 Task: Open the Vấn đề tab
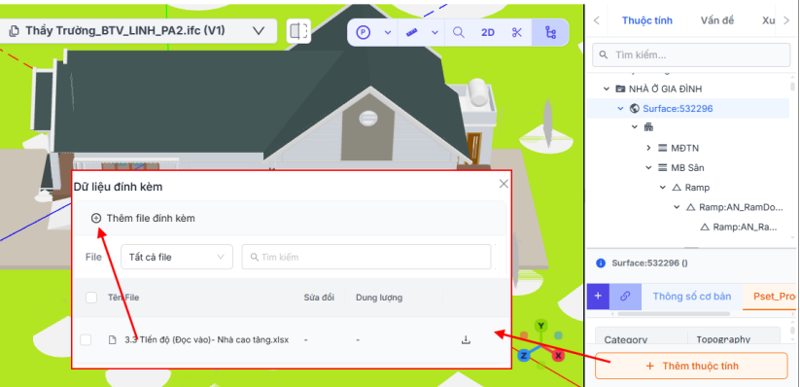pyautogui.click(x=717, y=20)
